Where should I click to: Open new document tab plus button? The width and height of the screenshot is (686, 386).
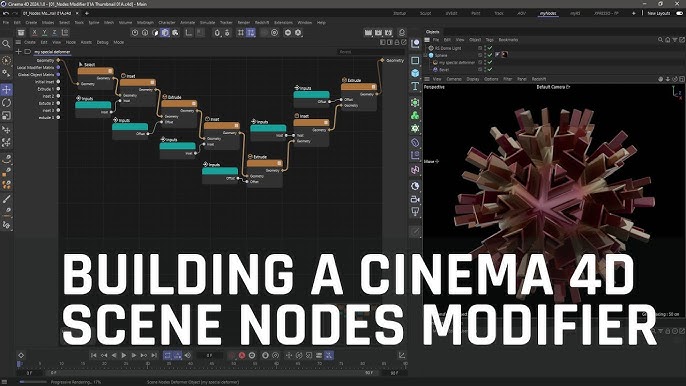[87, 14]
